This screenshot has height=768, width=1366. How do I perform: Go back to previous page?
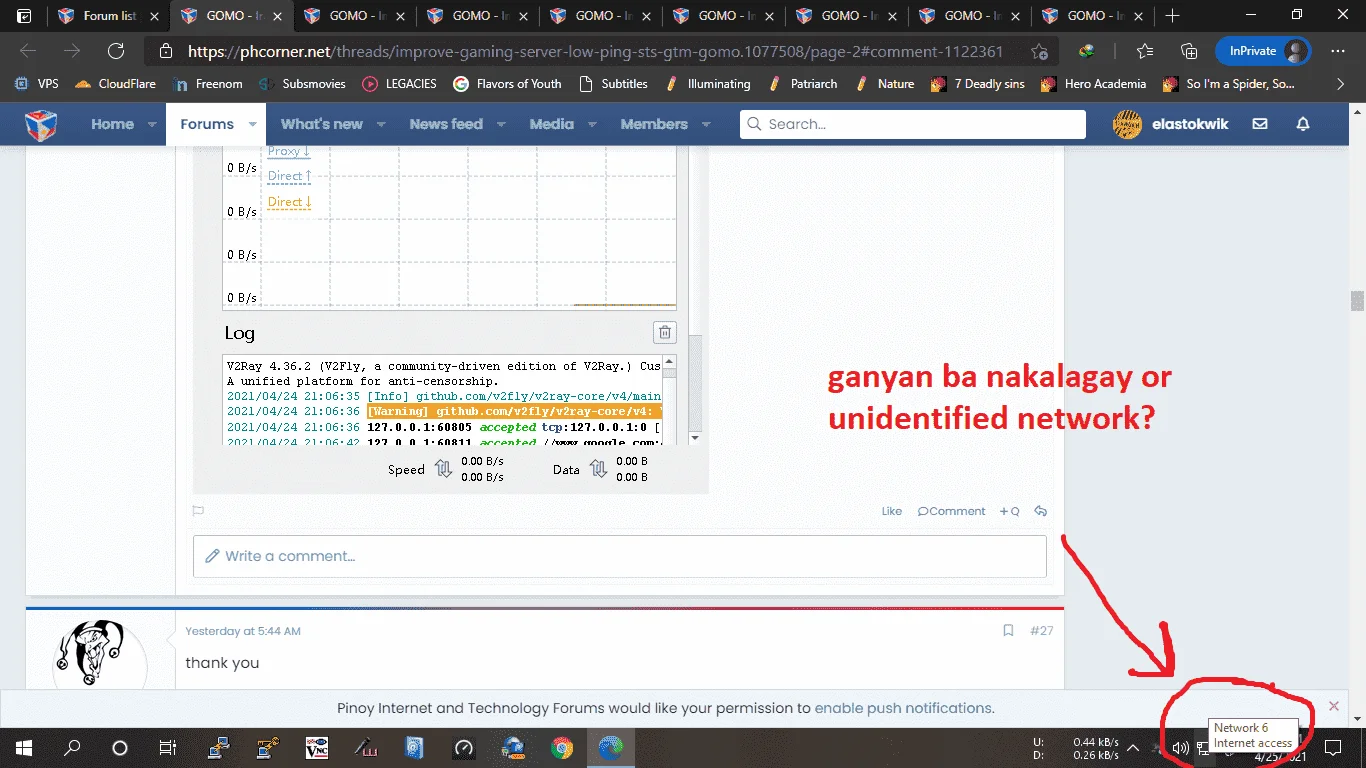[28, 51]
